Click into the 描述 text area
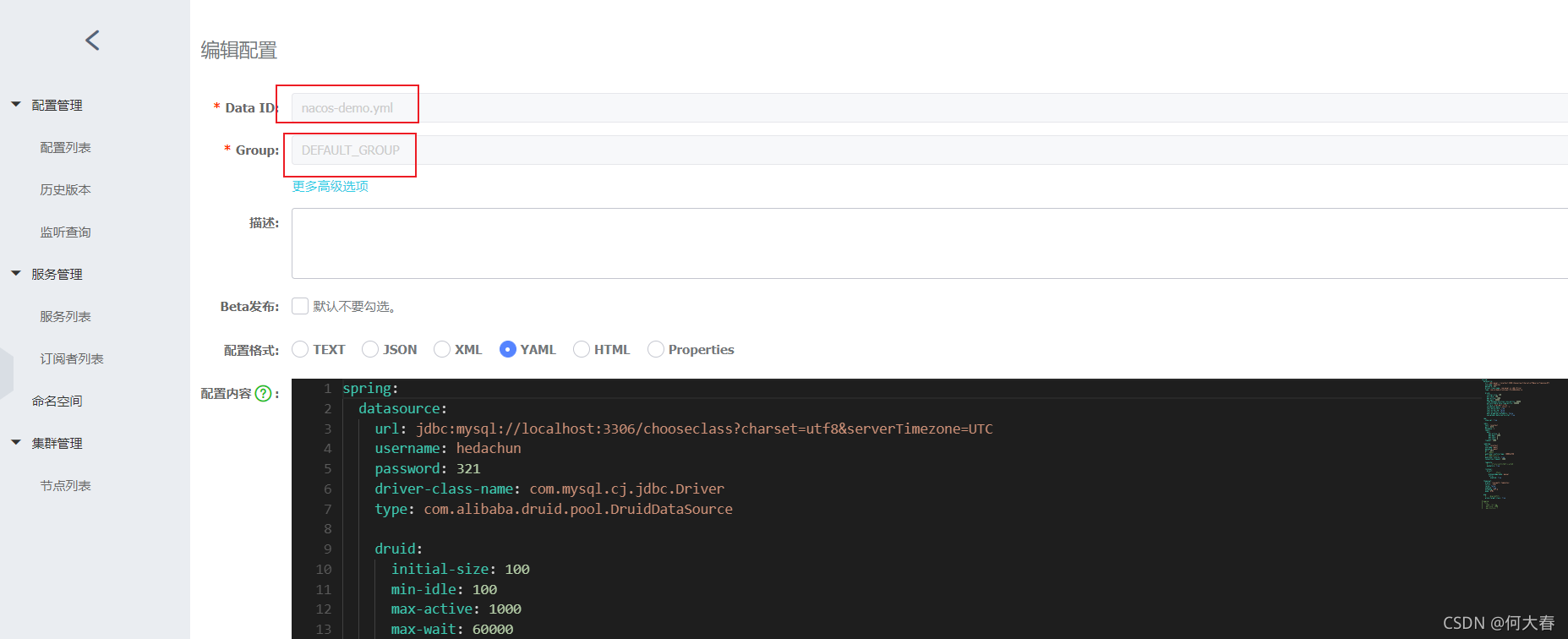Screen dimensions: 1568x639 coord(930,243)
